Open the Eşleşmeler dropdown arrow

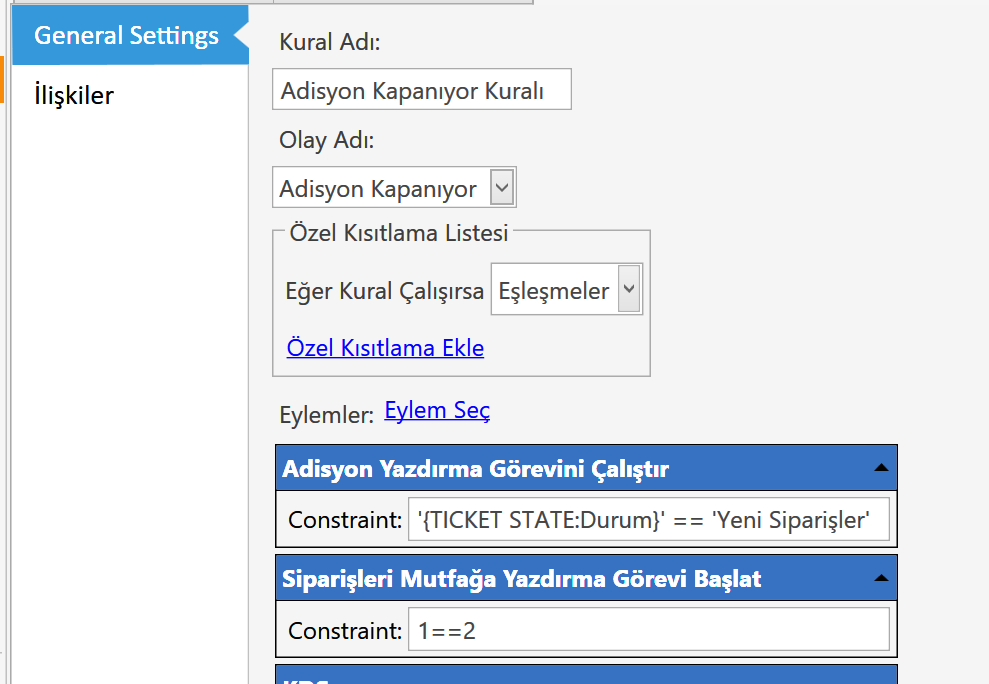pyautogui.click(x=629, y=289)
